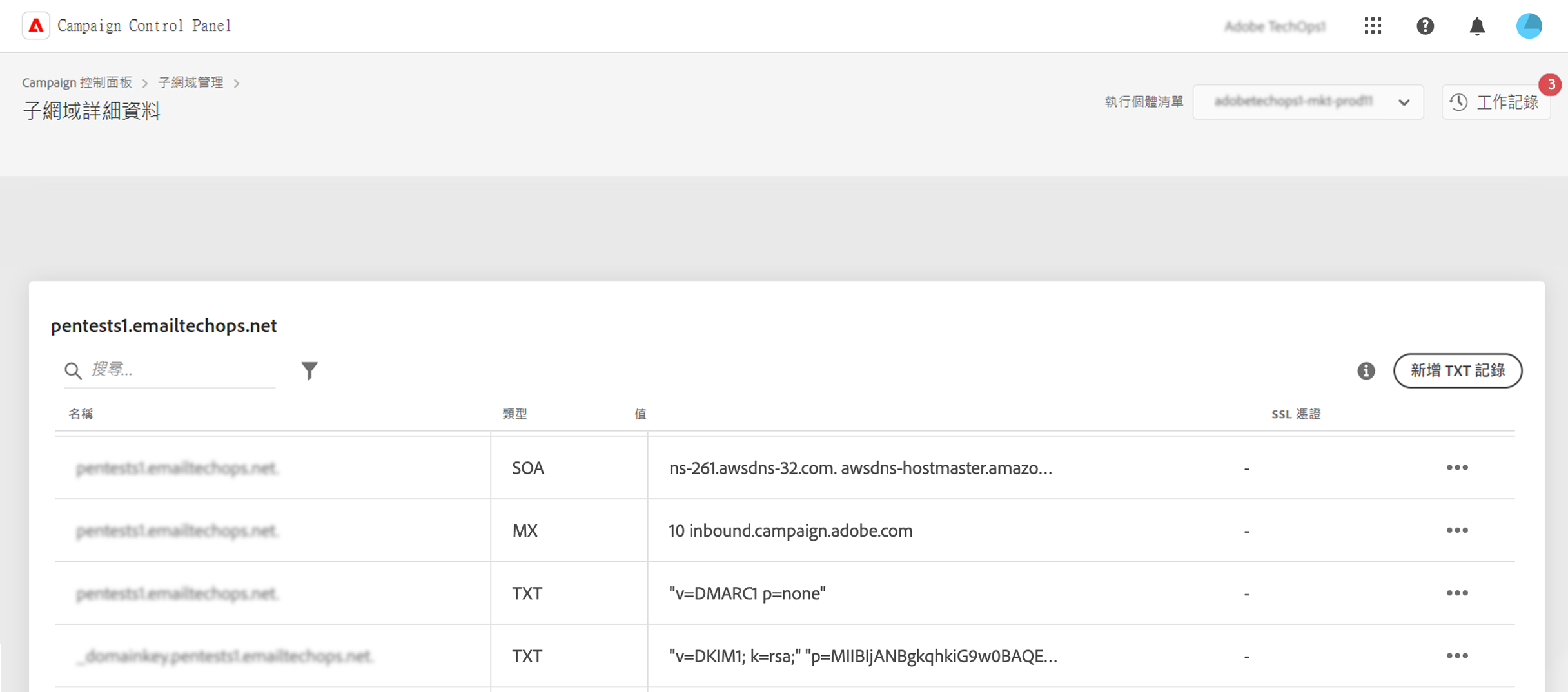
Task: Sort by the 名稱 column header
Action: [81, 414]
